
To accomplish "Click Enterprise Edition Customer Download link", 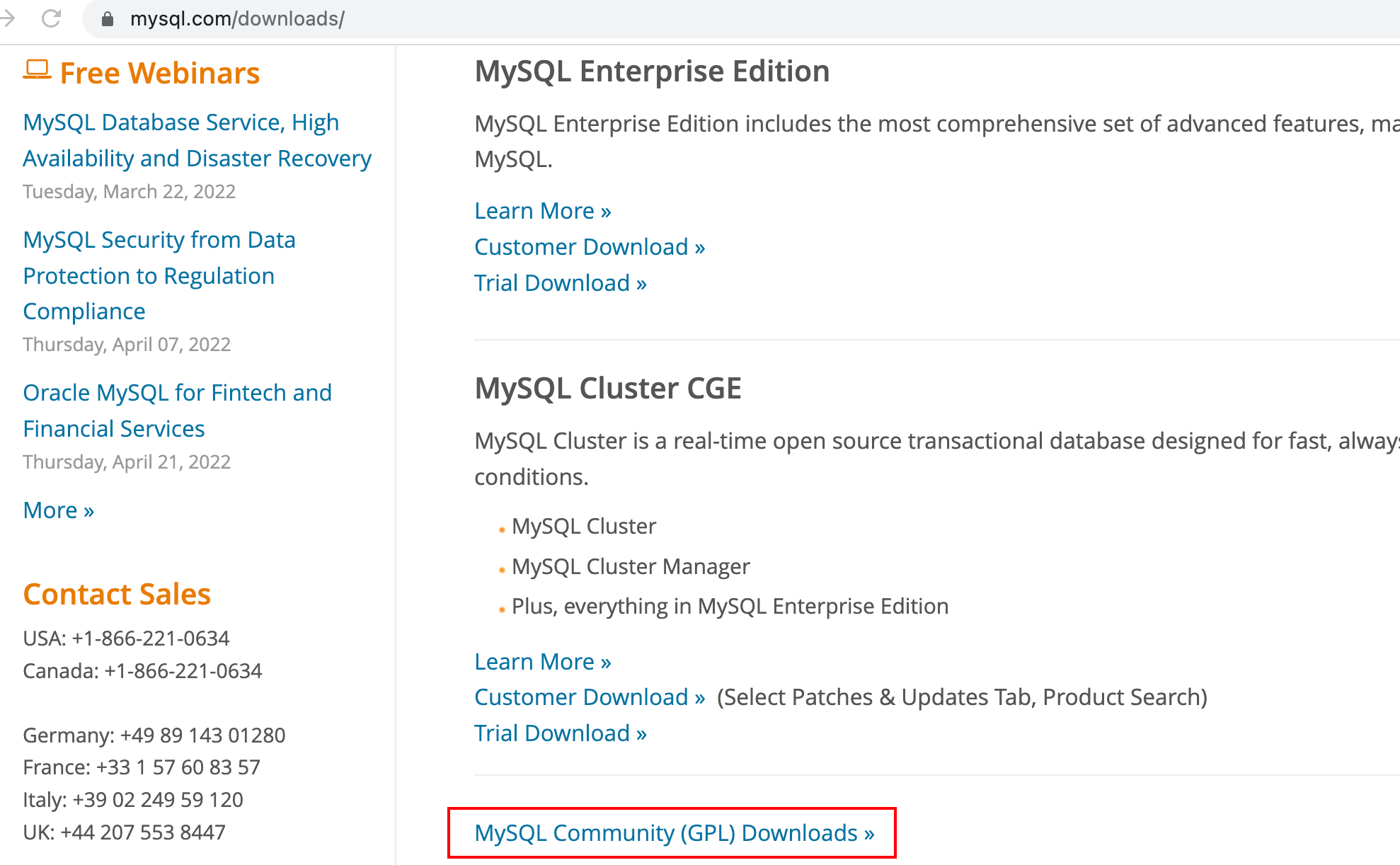I will point(589,247).
